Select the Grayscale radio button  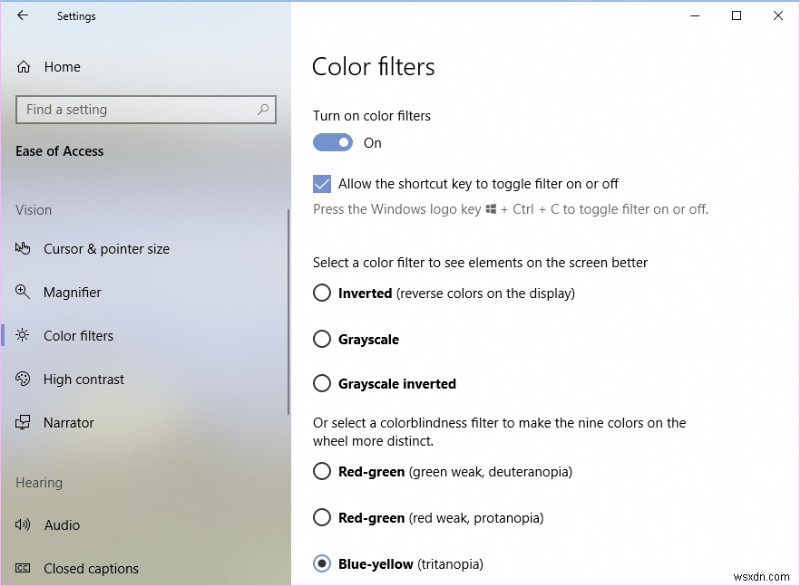click(322, 339)
